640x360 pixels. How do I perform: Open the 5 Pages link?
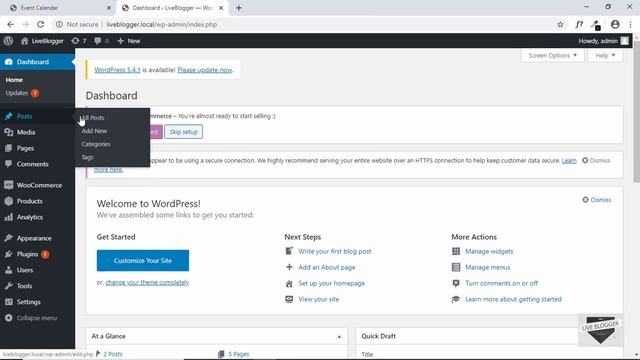238,354
